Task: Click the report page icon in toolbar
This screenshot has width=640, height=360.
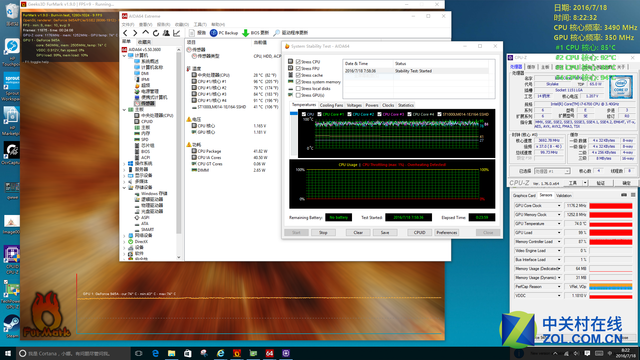Action: (192, 33)
